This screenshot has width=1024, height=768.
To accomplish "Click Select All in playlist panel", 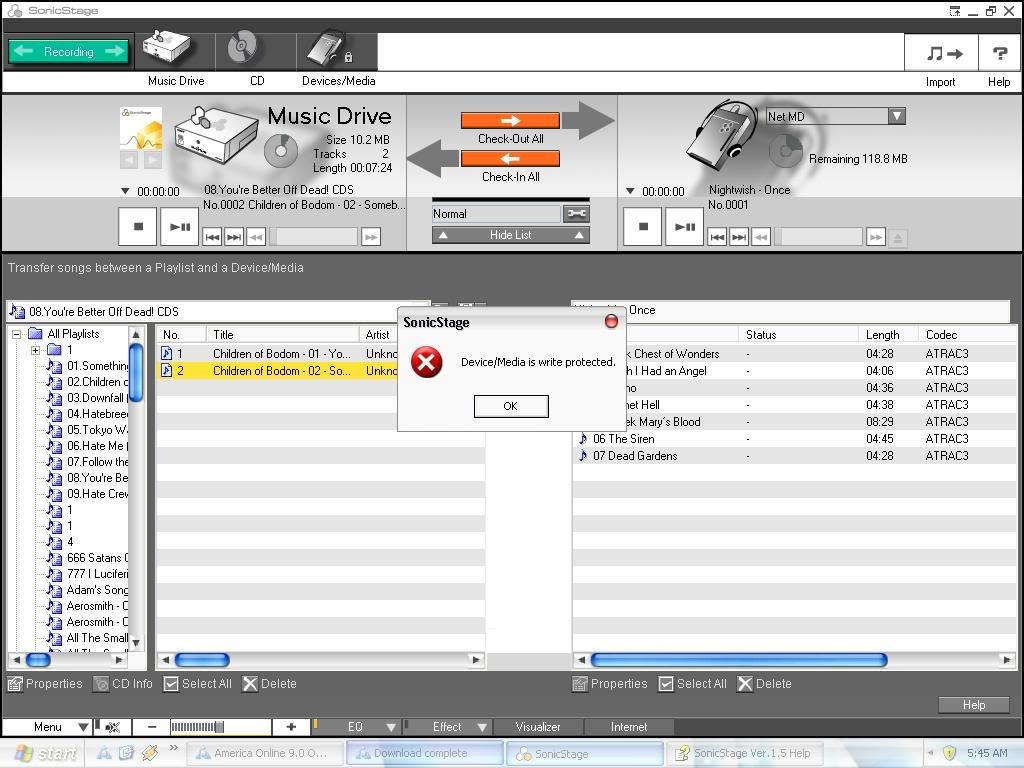I will point(198,684).
